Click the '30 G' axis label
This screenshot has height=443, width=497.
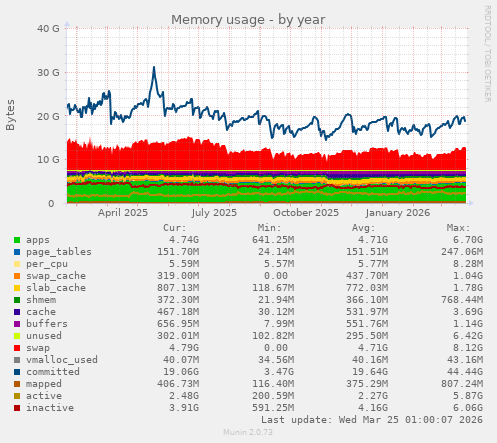[x=49, y=72]
